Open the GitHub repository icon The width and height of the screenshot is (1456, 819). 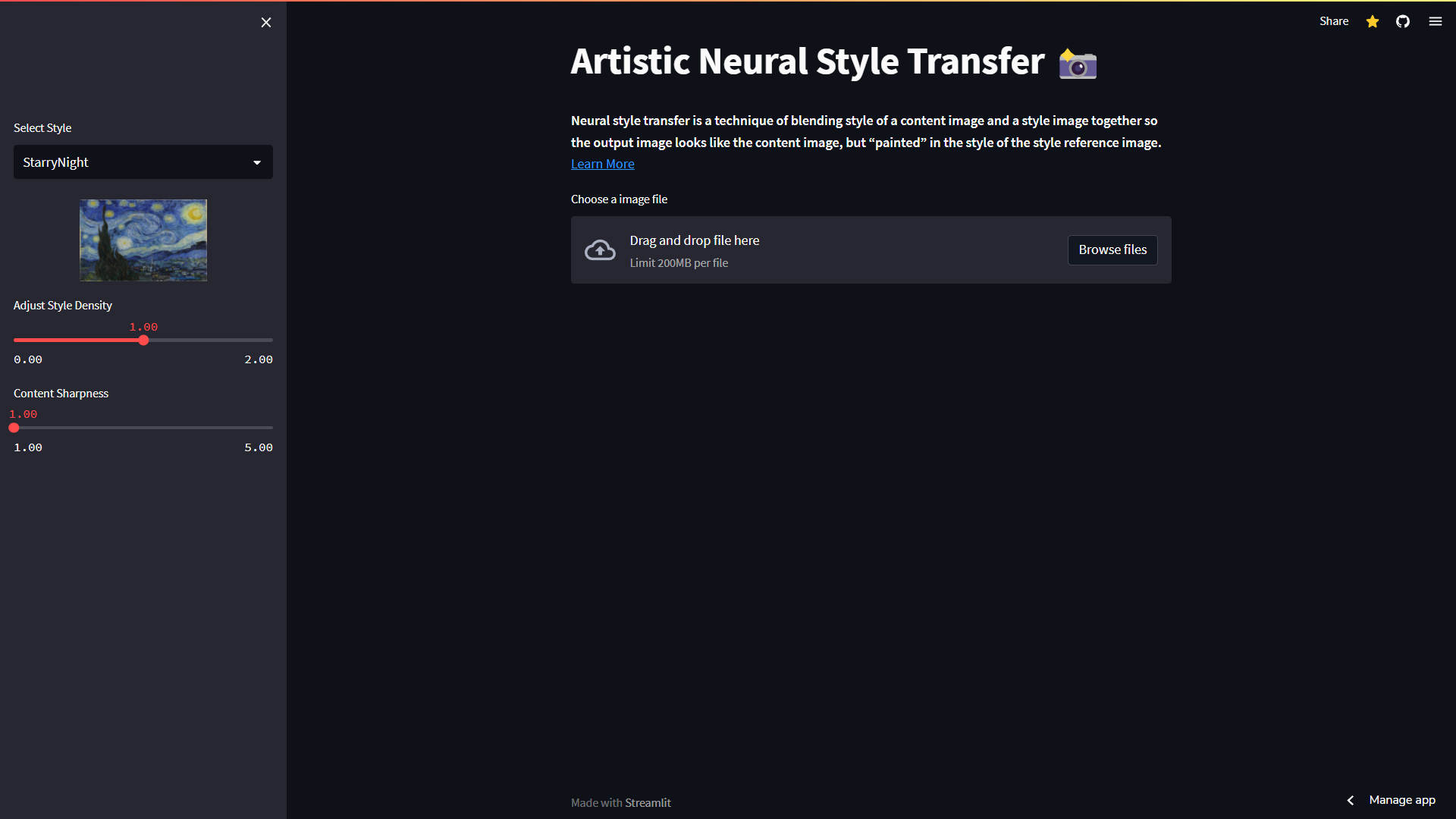pos(1403,21)
